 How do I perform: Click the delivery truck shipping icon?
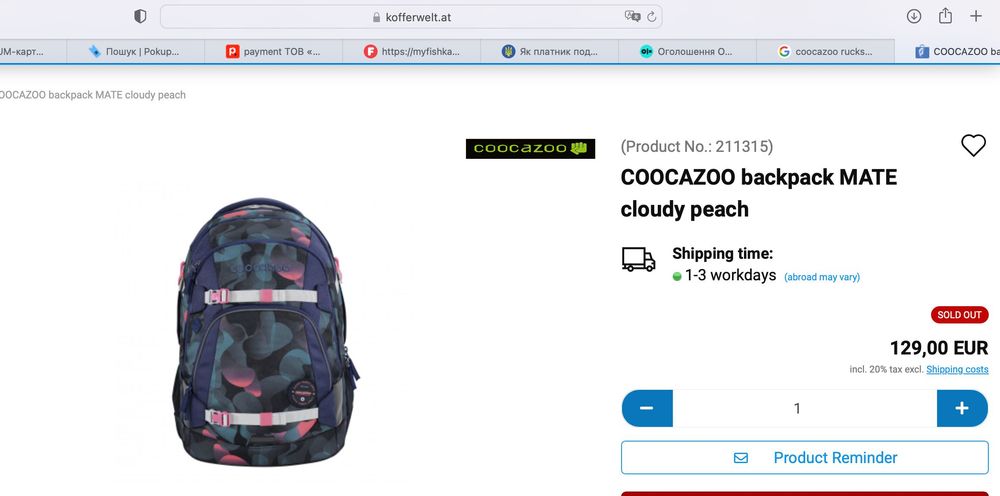(x=638, y=259)
